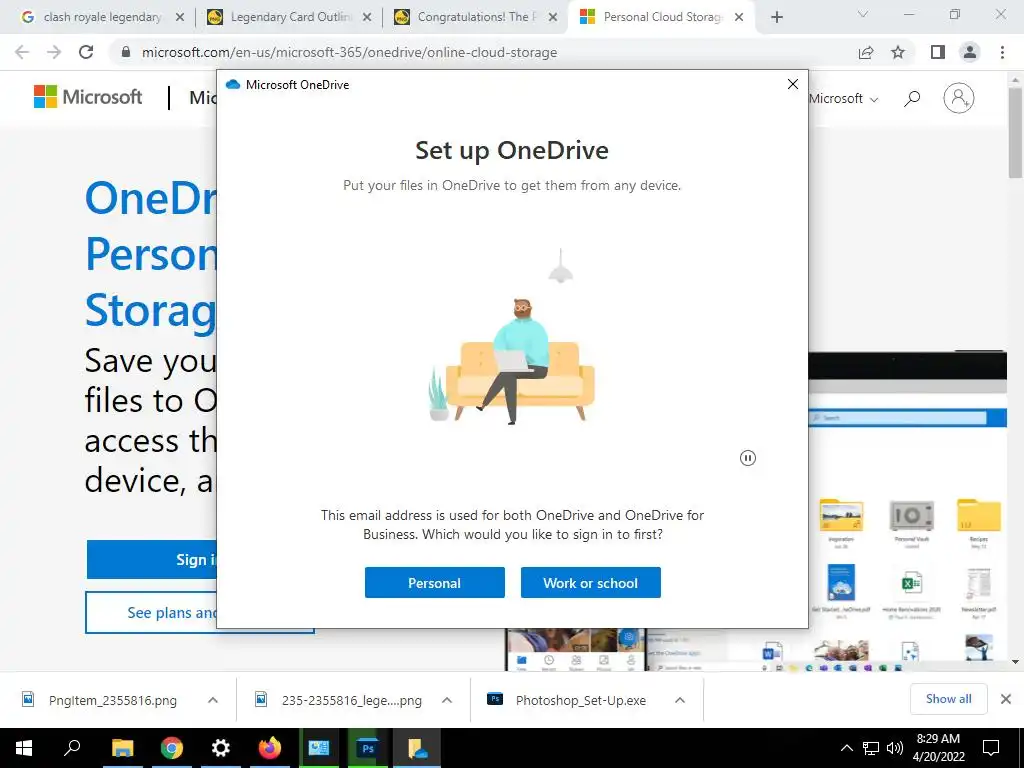This screenshot has width=1024, height=768.
Task: Bookmark this page with the star icon
Action: click(898, 52)
